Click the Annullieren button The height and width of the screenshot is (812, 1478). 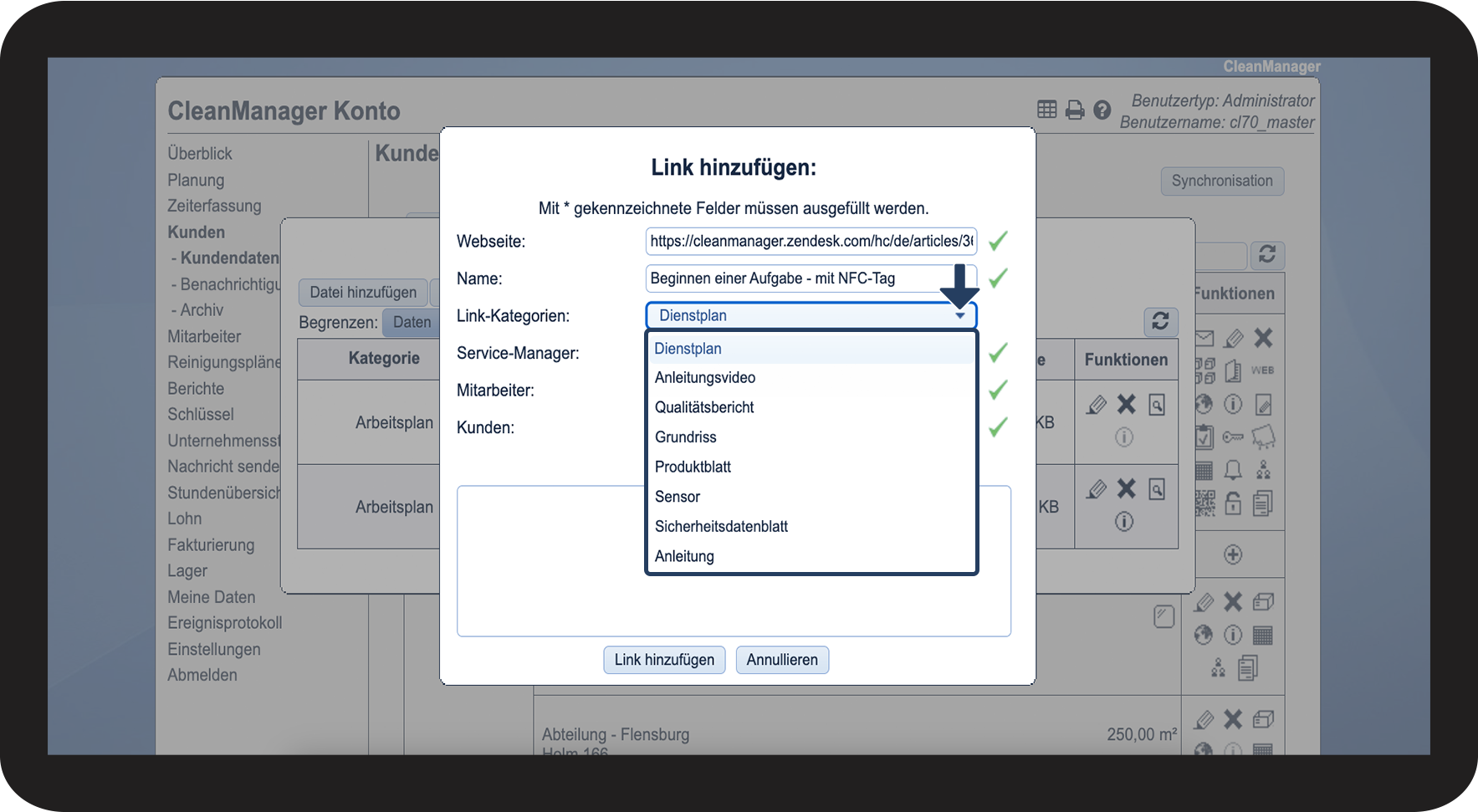click(782, 660)
